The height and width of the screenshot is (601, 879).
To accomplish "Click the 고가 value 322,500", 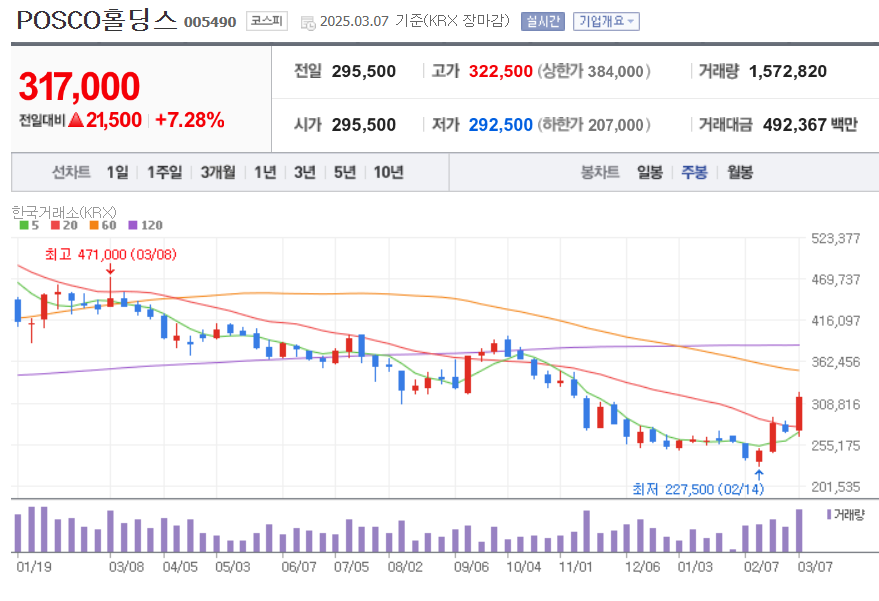I will [501, 71].
